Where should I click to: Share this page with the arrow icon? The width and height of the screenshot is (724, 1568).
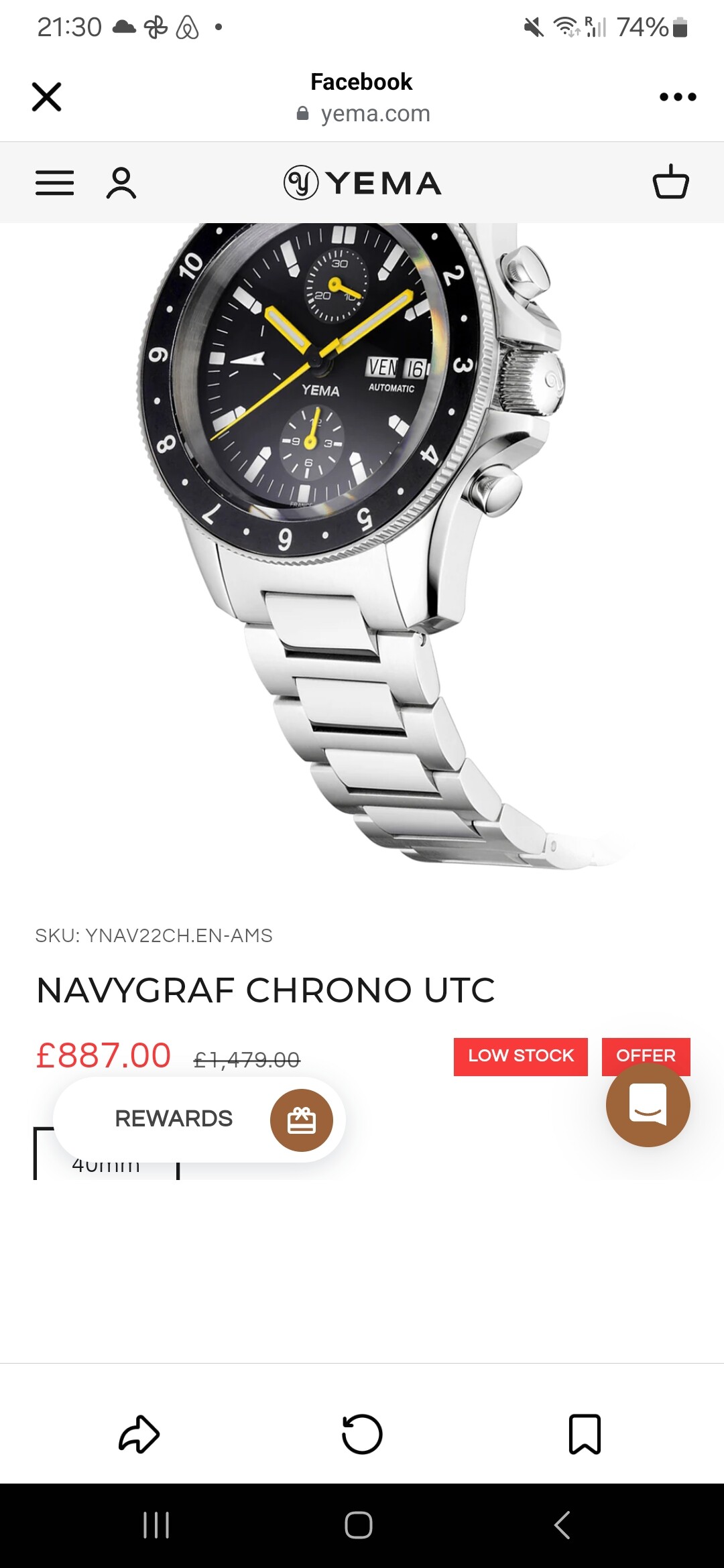(x=139, y=1434)
